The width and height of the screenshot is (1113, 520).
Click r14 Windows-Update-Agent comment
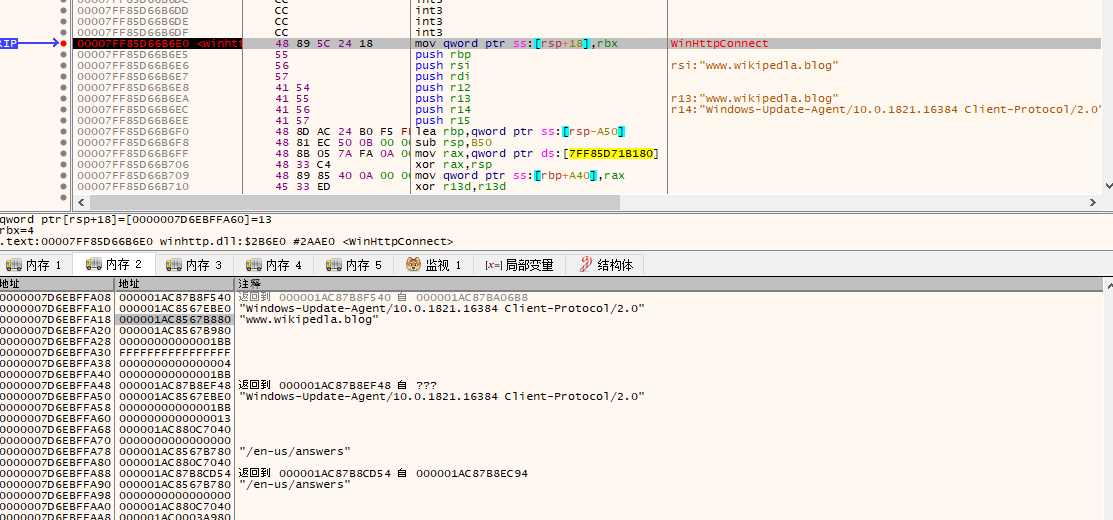886,109
